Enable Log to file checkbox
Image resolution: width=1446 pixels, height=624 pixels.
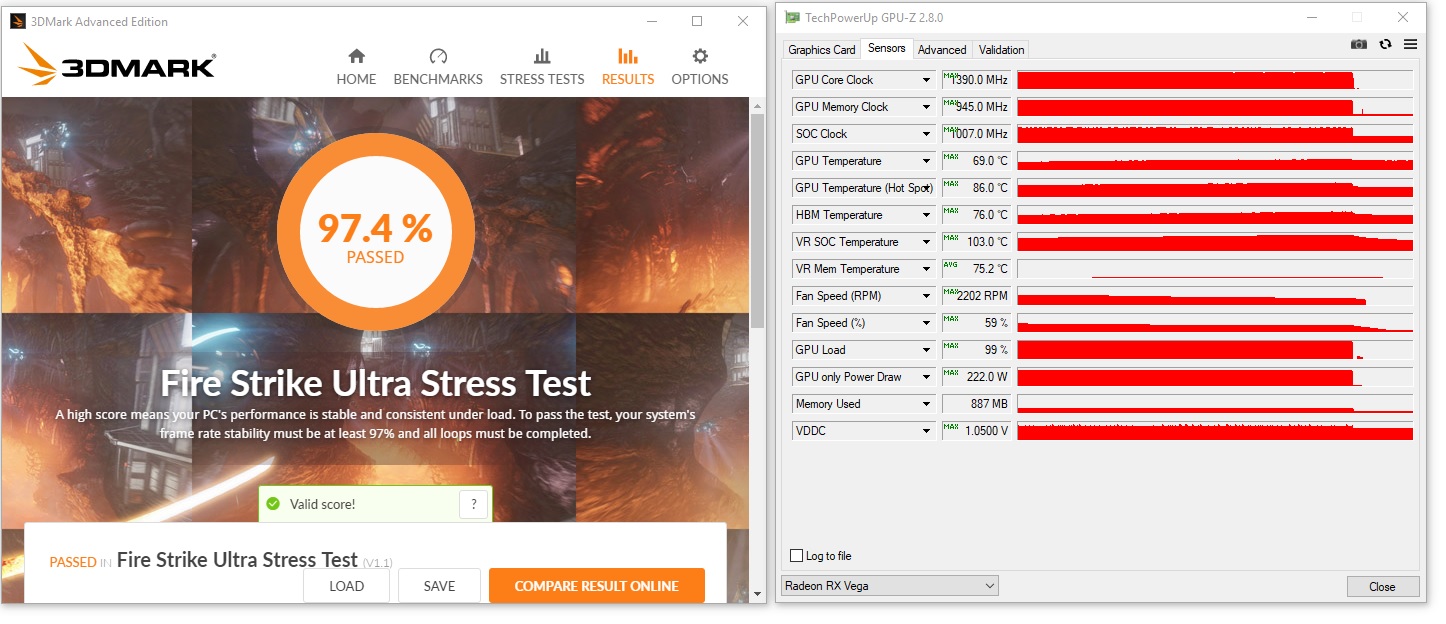(x=797, y=556)
